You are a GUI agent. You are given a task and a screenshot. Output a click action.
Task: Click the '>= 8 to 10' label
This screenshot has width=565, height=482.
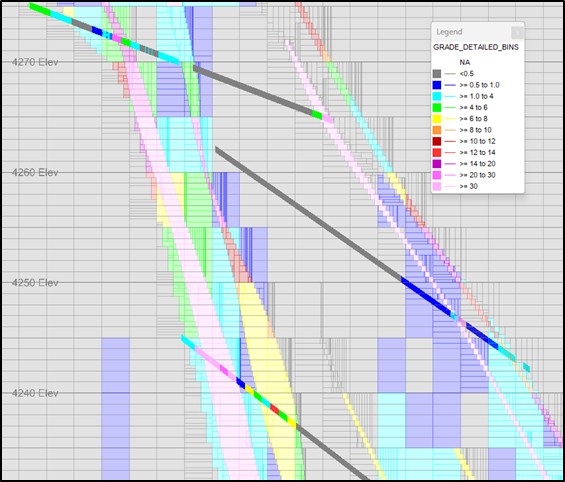[475, 130]
